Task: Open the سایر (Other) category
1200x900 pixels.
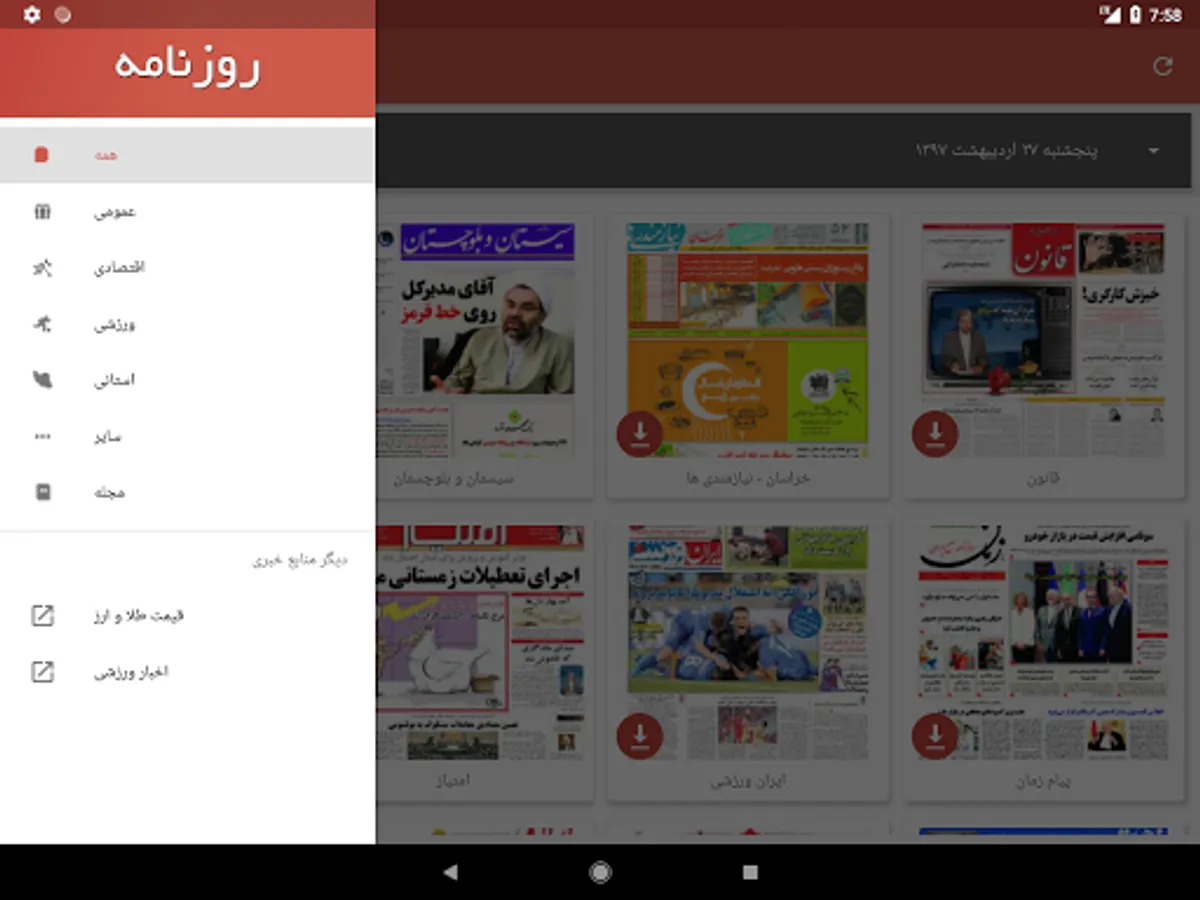Action: 188,436
